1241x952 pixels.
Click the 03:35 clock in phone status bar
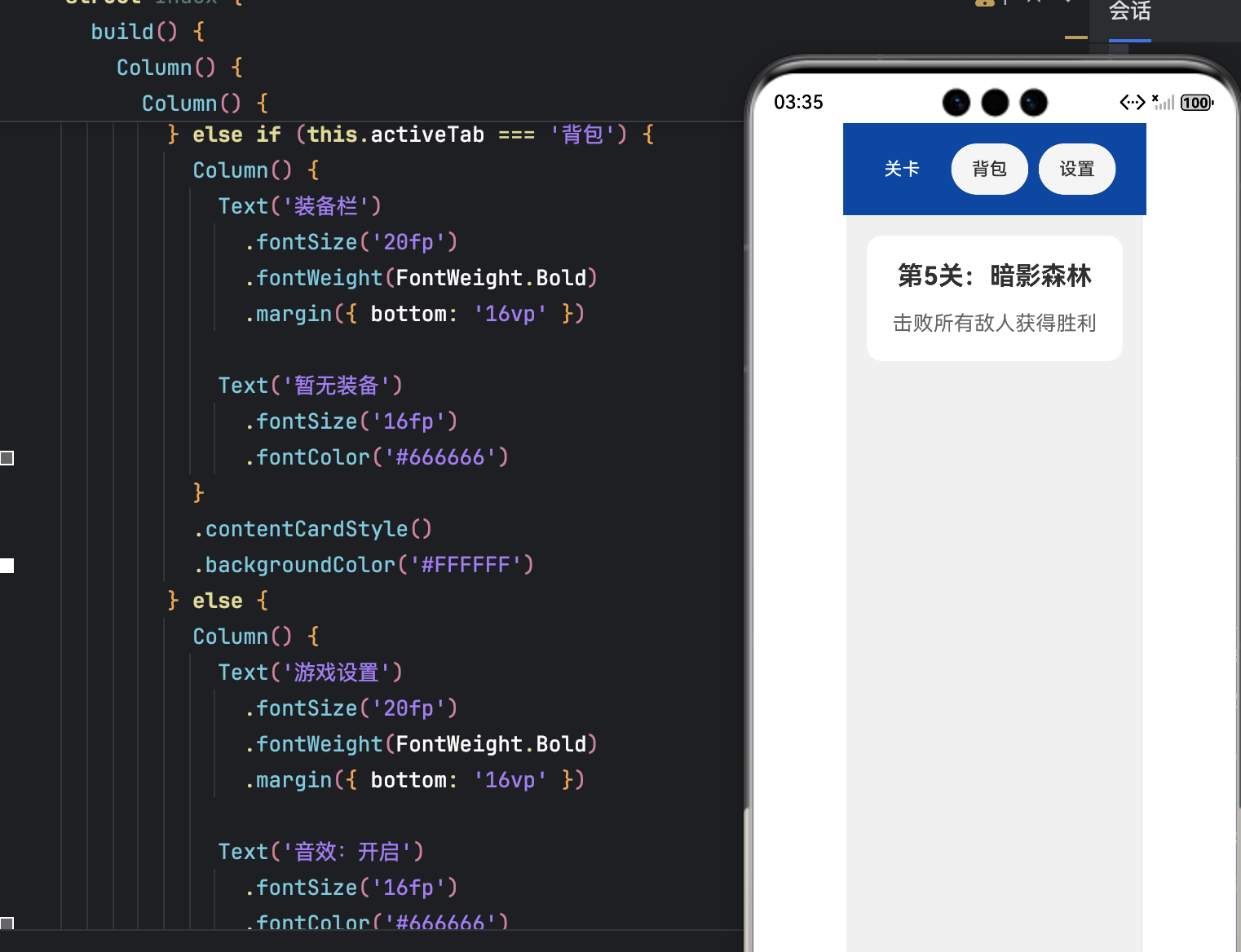click(x=798, y=103)
